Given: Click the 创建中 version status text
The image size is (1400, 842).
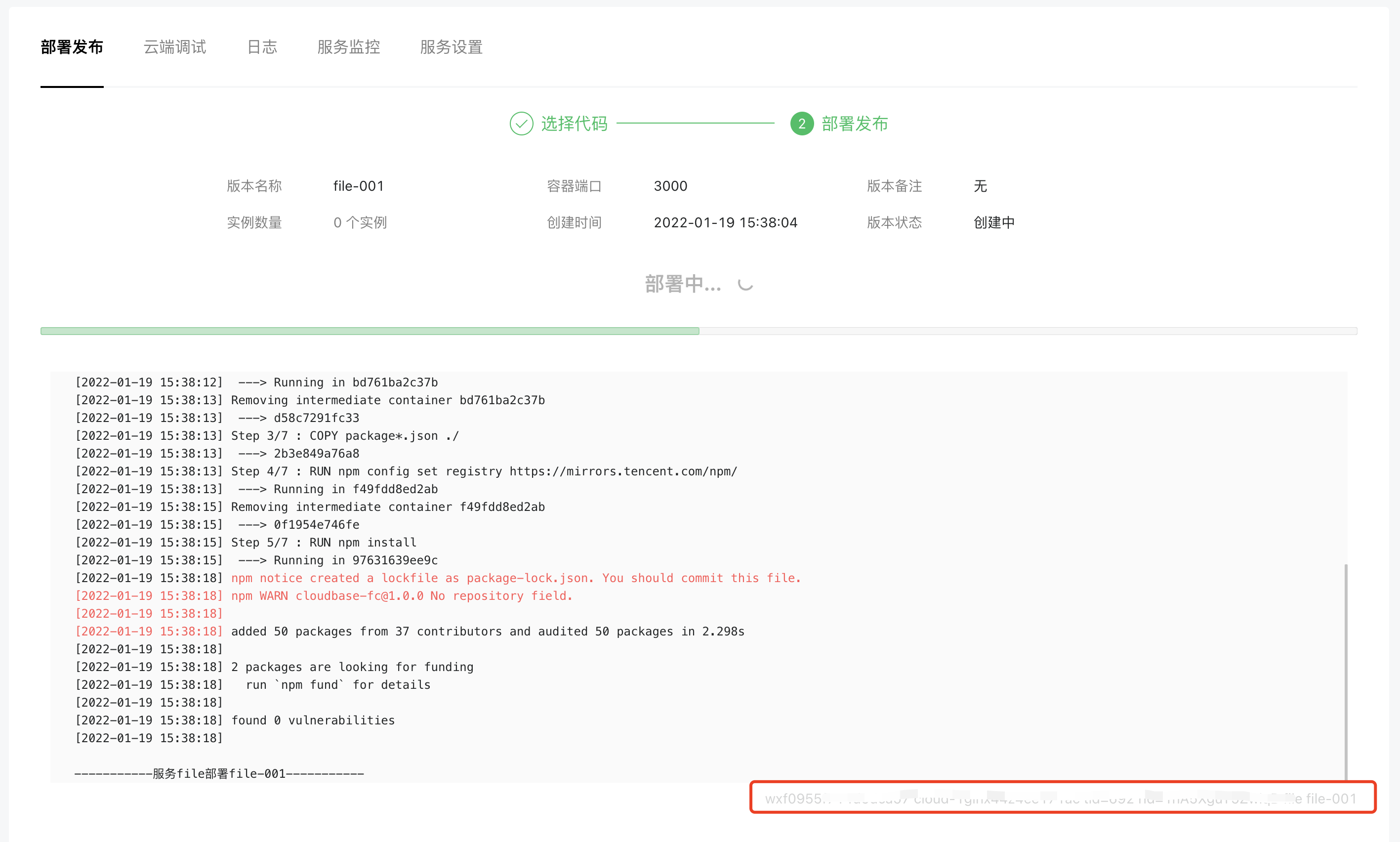Looking at the screenshot, I should 994,222.
